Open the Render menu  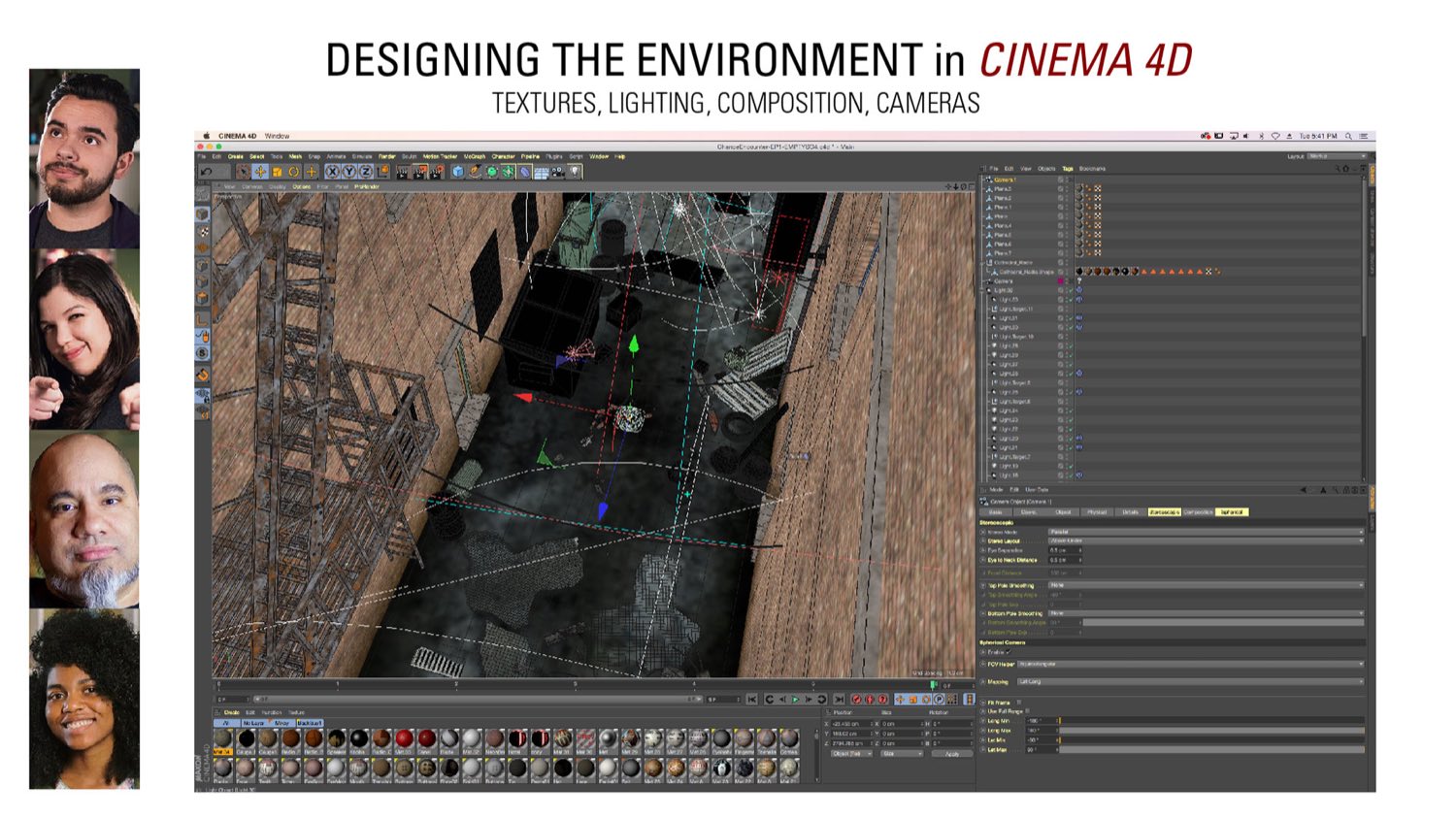(386, 156)
